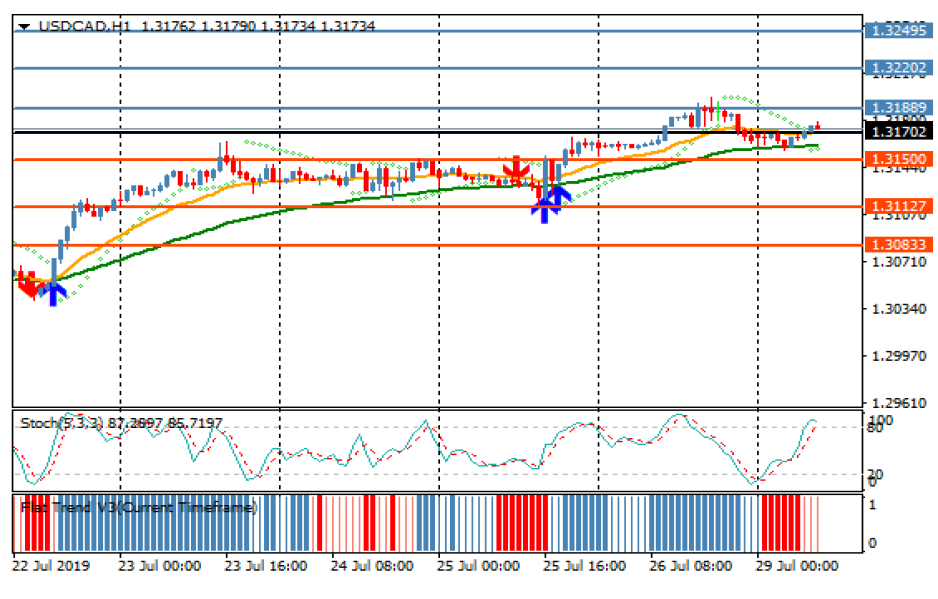
Task: Click the red down arrow on 25 Jul
Action: tap(516, 170)
